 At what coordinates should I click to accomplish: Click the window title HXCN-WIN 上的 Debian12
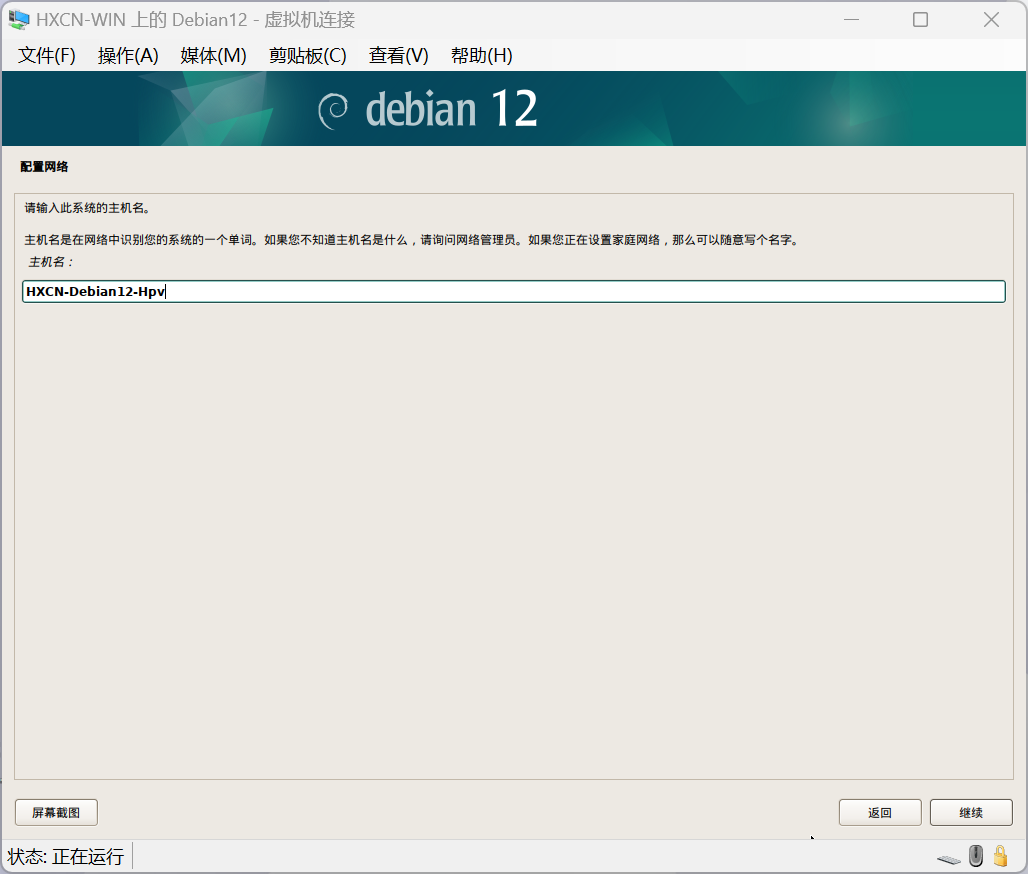(195, 20)
